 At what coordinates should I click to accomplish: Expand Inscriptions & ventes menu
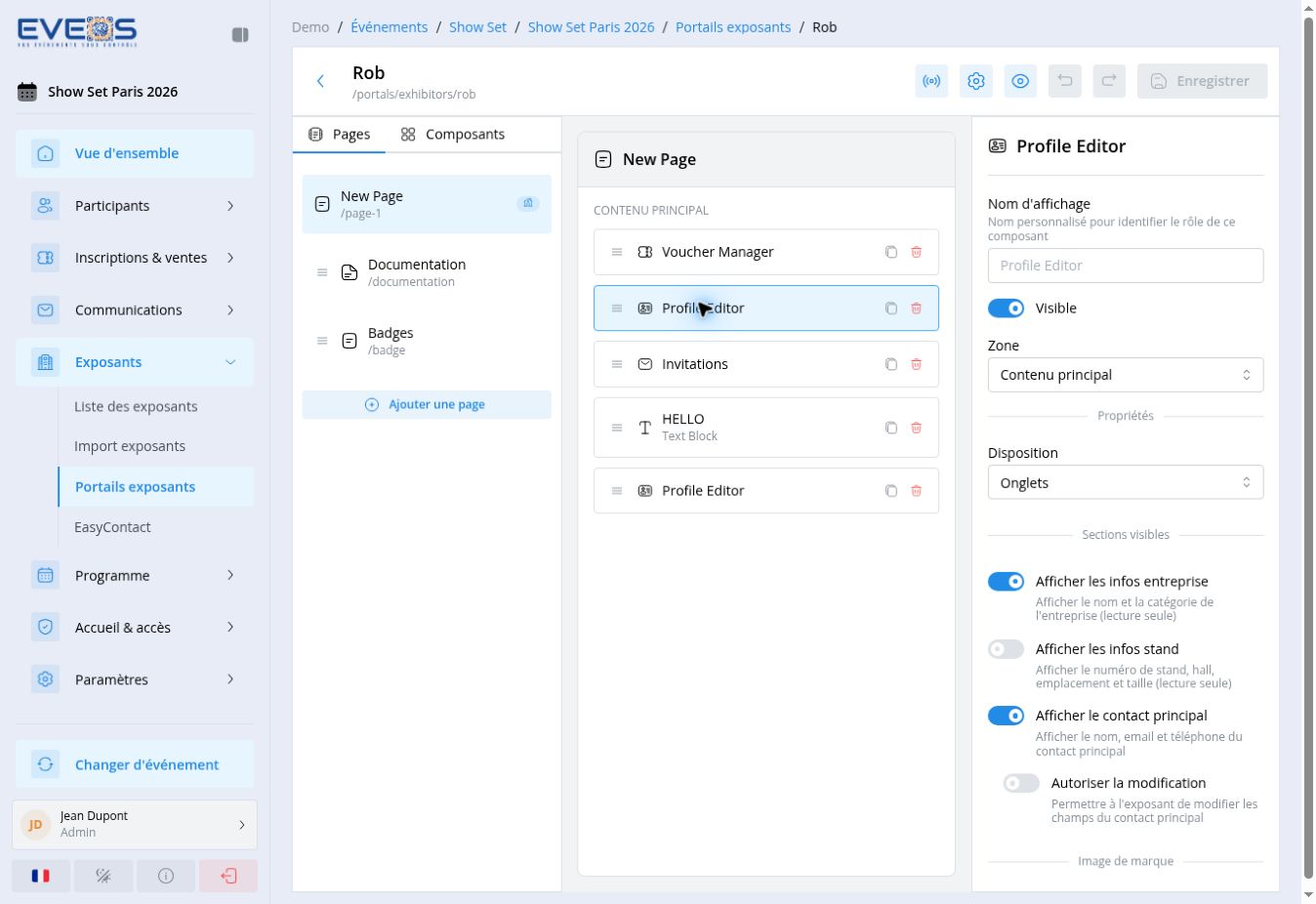click(135, 258)
